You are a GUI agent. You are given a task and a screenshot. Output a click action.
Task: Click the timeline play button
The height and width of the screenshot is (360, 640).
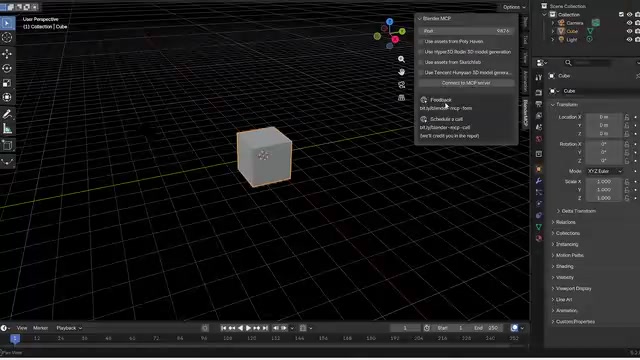(248, 328)
